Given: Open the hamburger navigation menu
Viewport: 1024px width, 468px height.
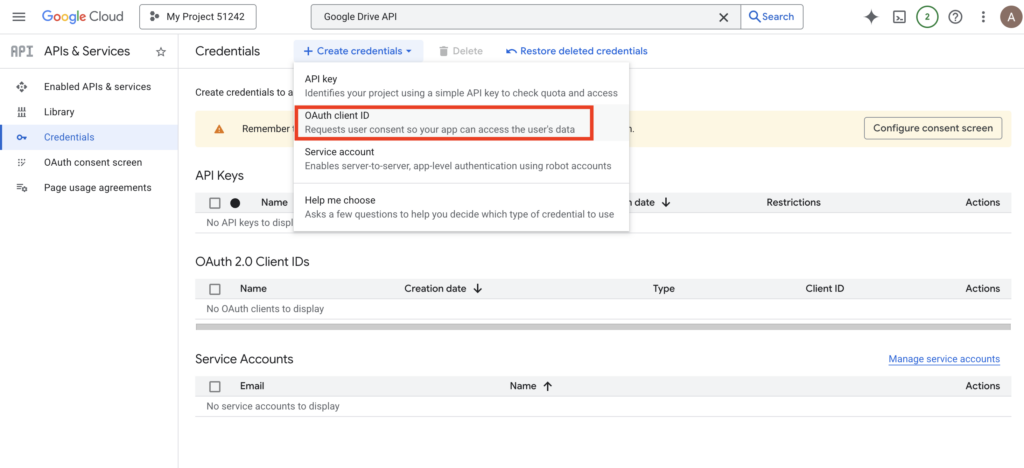Looking at the screenshot, I should [x=19, y=17].
